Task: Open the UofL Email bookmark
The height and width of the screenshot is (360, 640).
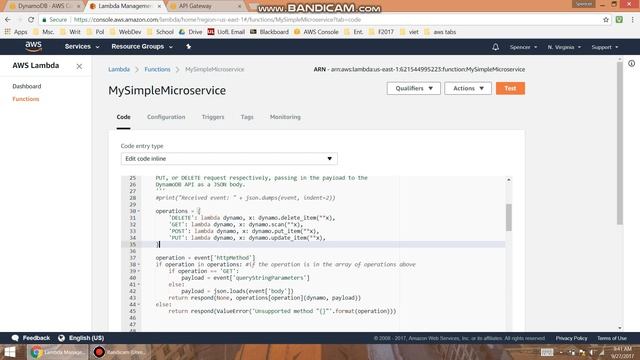Action: [x=226, y=32]
